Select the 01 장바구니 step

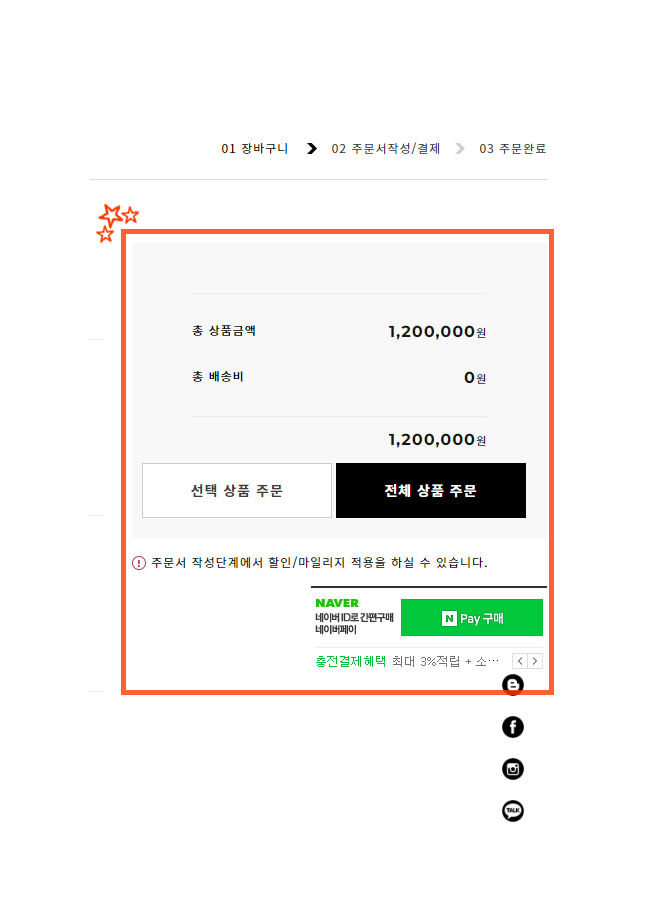pyautogui.click(x=255, y=149)
